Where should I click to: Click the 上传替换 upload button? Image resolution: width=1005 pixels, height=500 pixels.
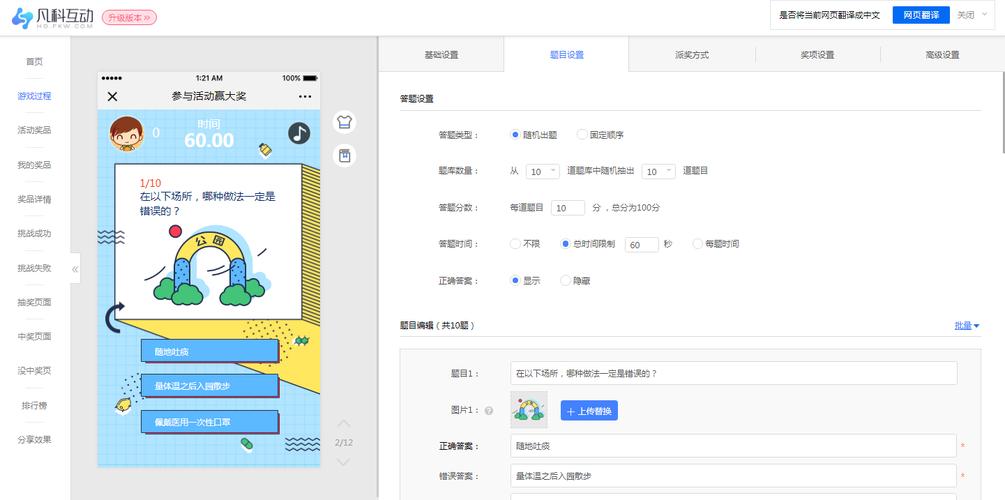click(x=589, y=411)
